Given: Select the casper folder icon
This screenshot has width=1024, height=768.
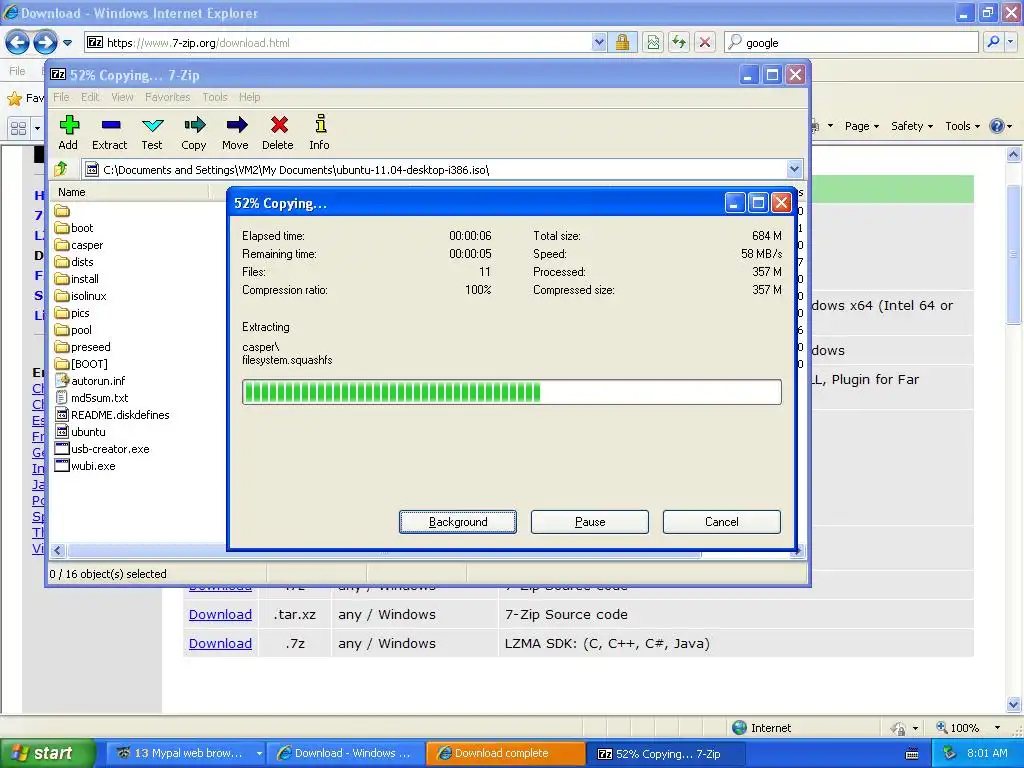Looking at the screenshot, I should coord(62,245).
